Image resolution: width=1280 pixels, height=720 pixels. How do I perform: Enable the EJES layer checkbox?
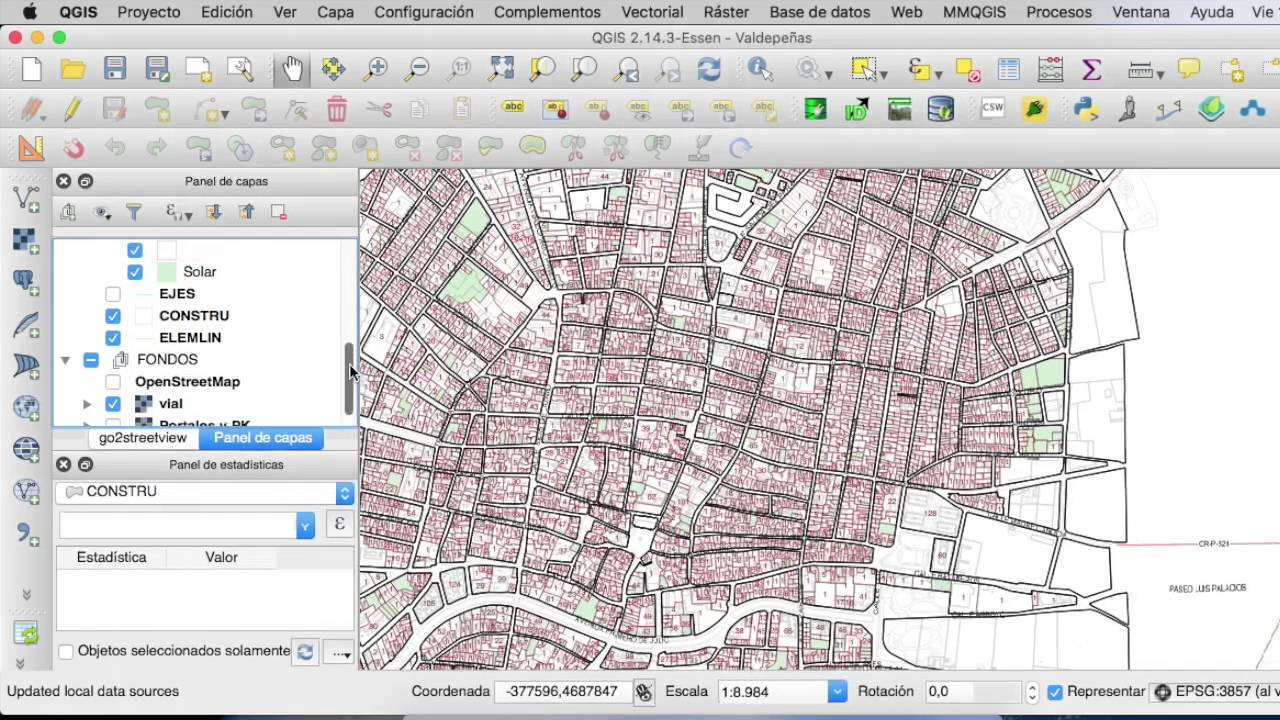tap(113, 294)
